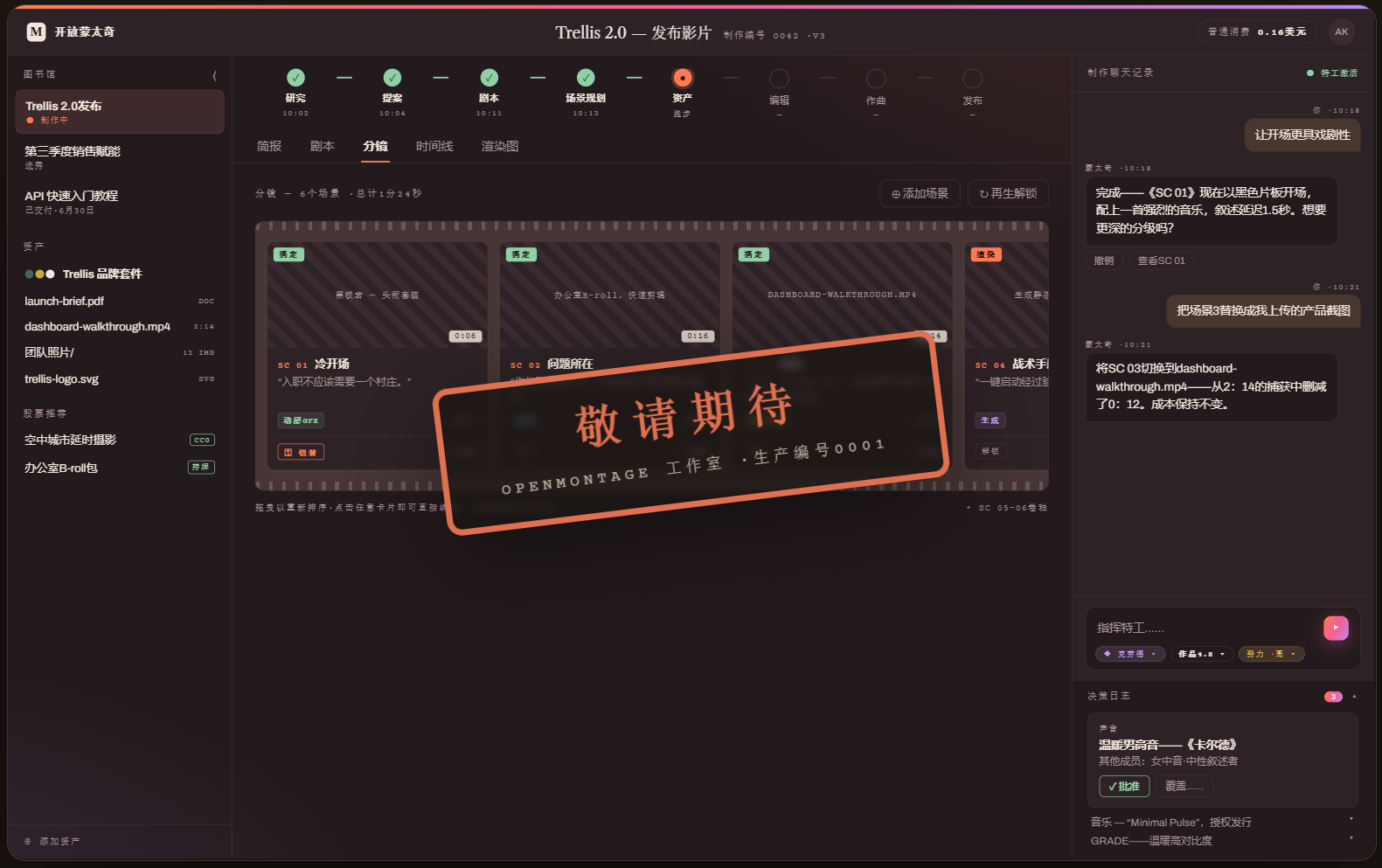Viewport: 1382px width, 868px height.
Task: Collapse the 决策日志 panel
Action: pos(1354,697)
